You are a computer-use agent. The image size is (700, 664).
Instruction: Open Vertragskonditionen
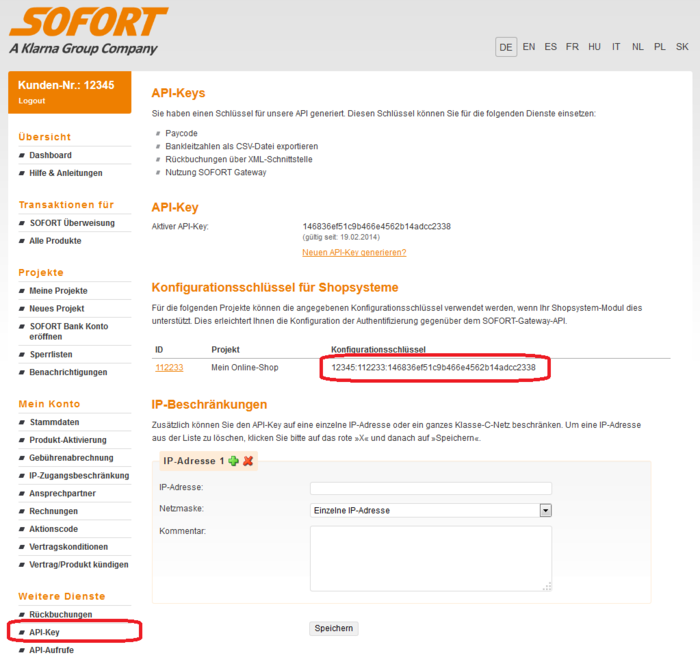click(x=69, y=547)
